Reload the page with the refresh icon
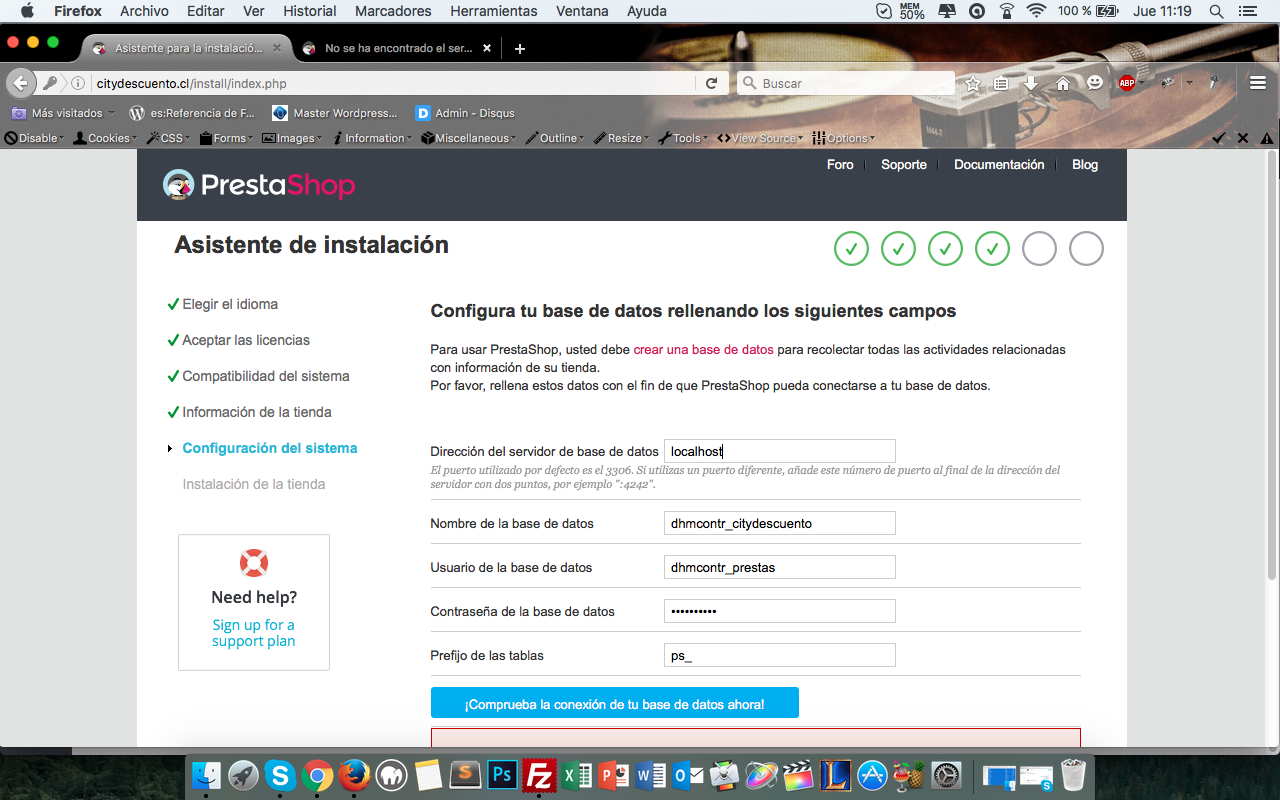Image resolution: width=1280 pixels, height=800 pixels. click(x=711, y=83)
